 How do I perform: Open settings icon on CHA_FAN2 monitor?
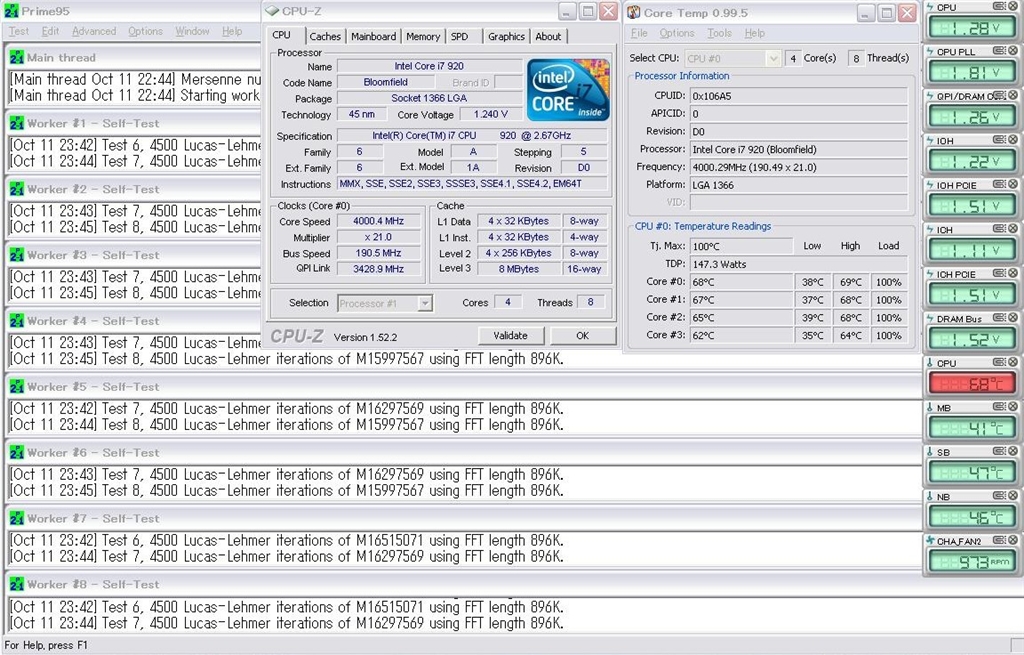(999, 540)
